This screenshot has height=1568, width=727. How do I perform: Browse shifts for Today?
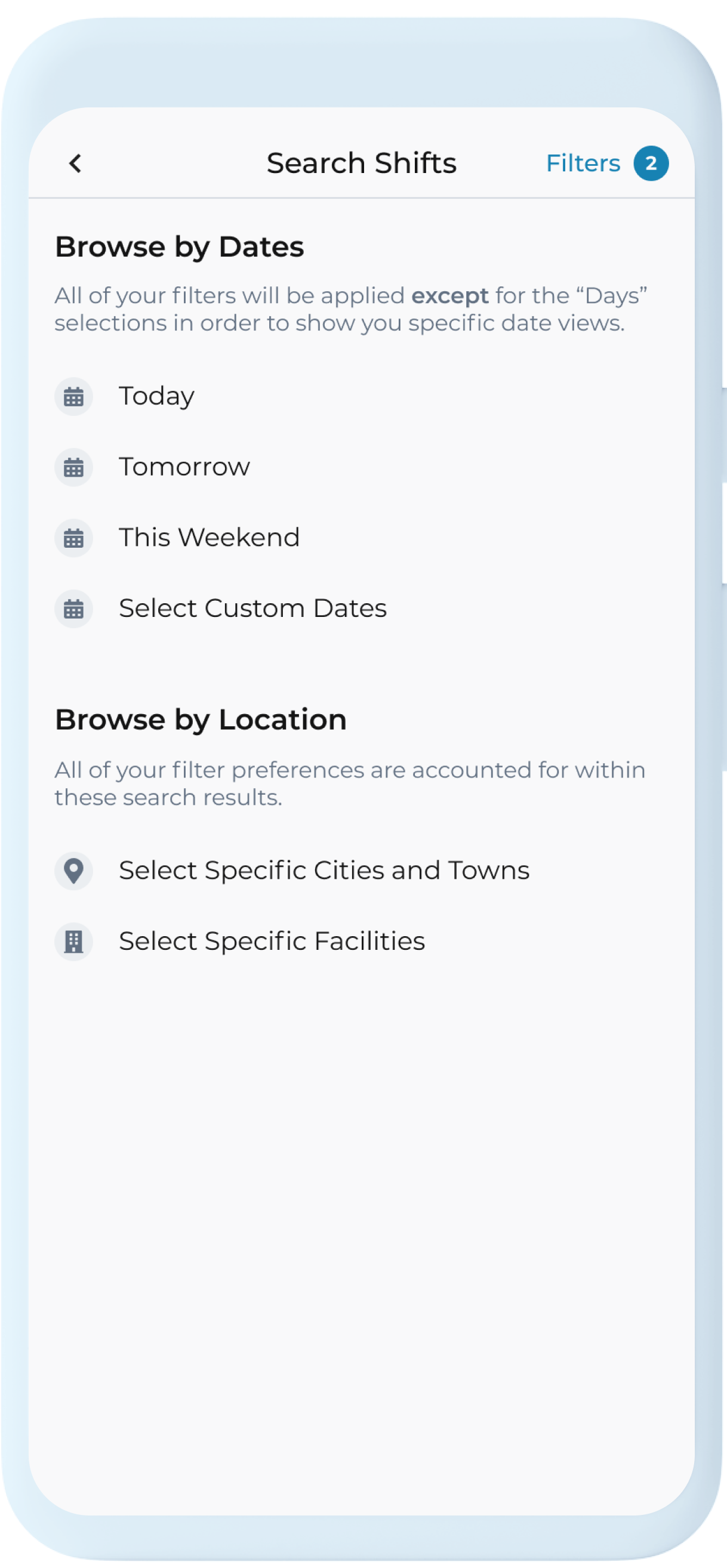(x=156, y=396)
